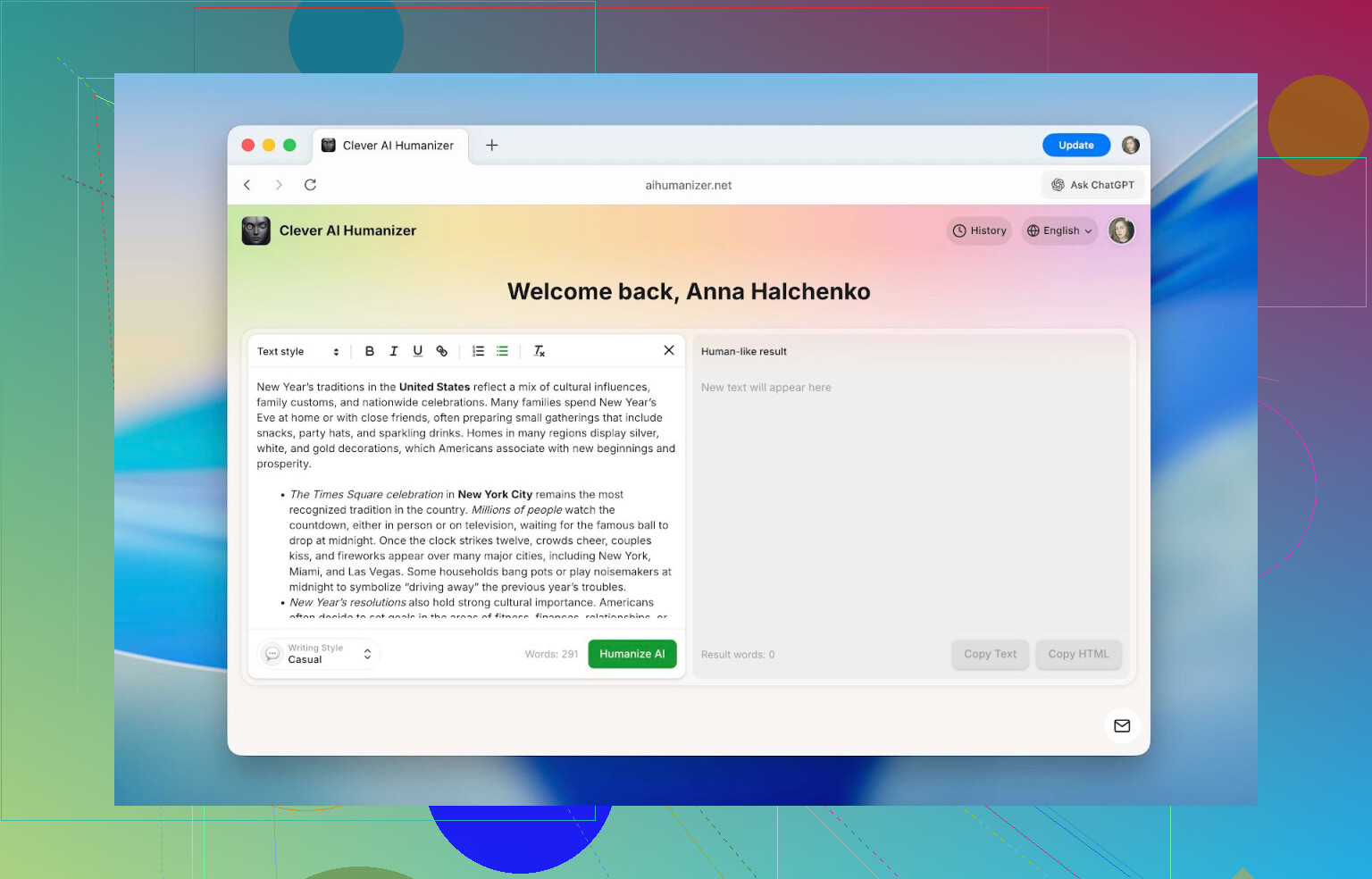Toggle underline formatting in editor toolbar
1372x879 pixels.
[x=417, y=351]
